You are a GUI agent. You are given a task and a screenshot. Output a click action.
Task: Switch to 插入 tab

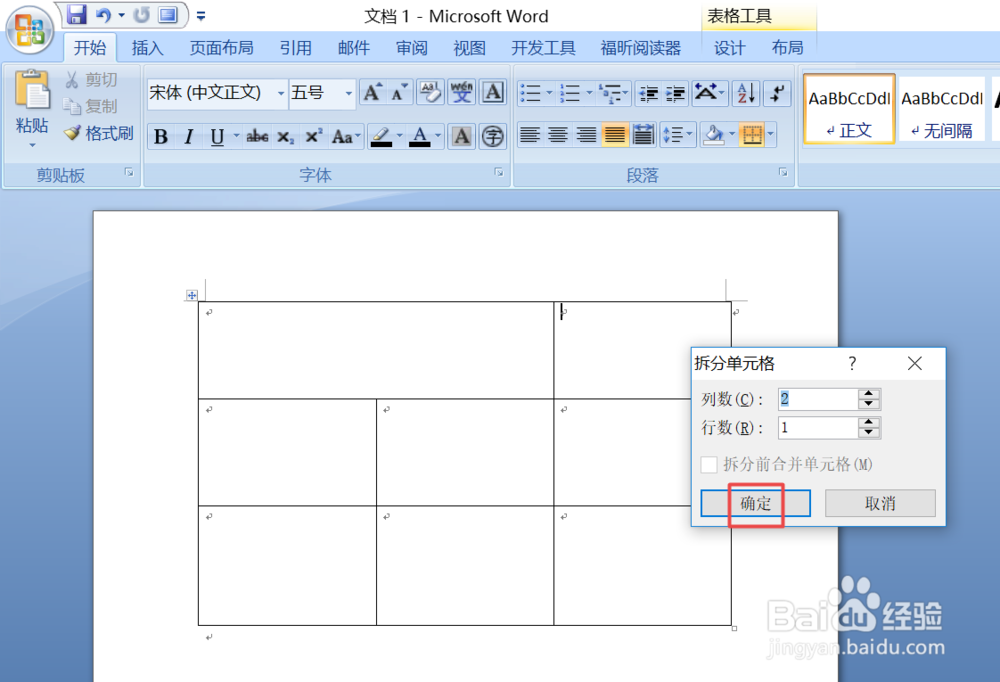coord(147,48)
